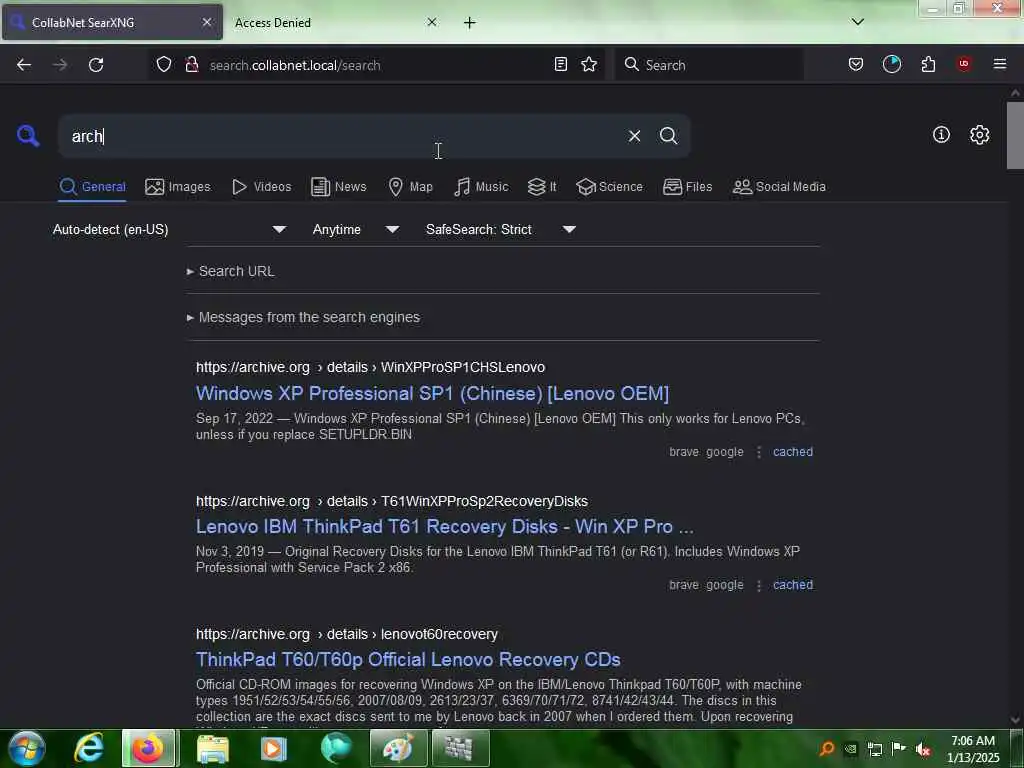This screenshot has width=1024, height=768.
Task: Switch to News search category
Action: 338,187
